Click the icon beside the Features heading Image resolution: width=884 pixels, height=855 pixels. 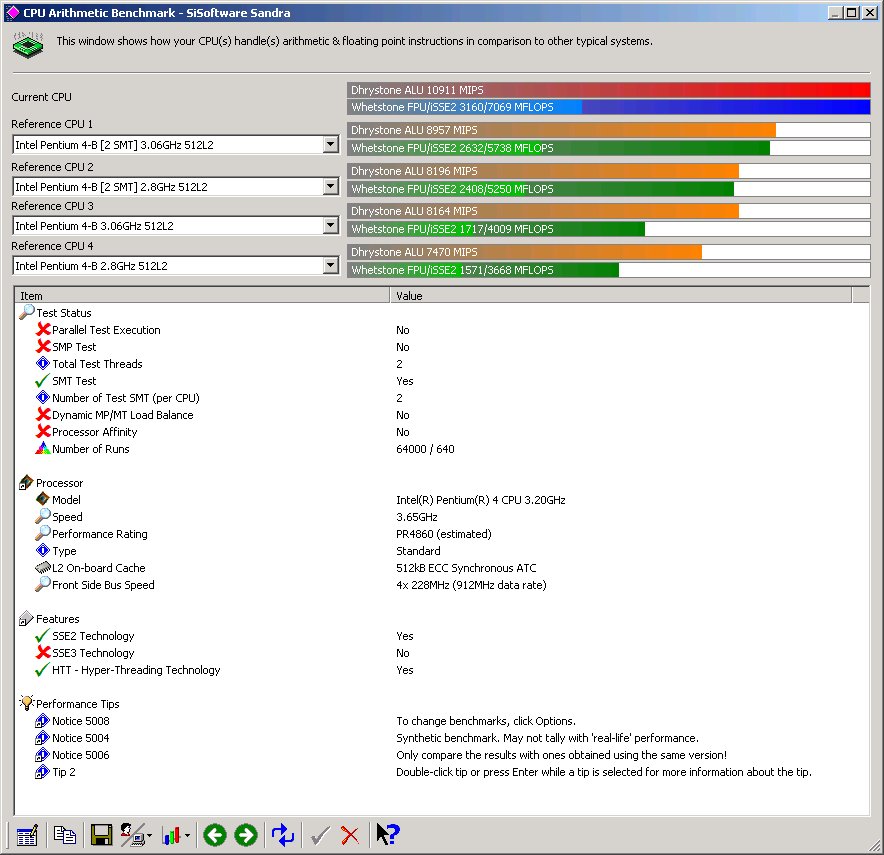(x=26, y=618)
